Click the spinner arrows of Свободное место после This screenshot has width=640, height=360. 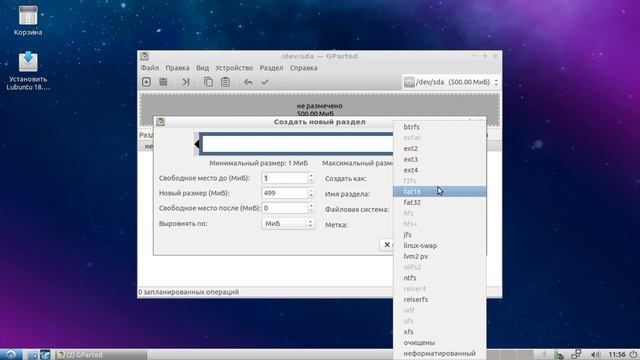point(311,208)
